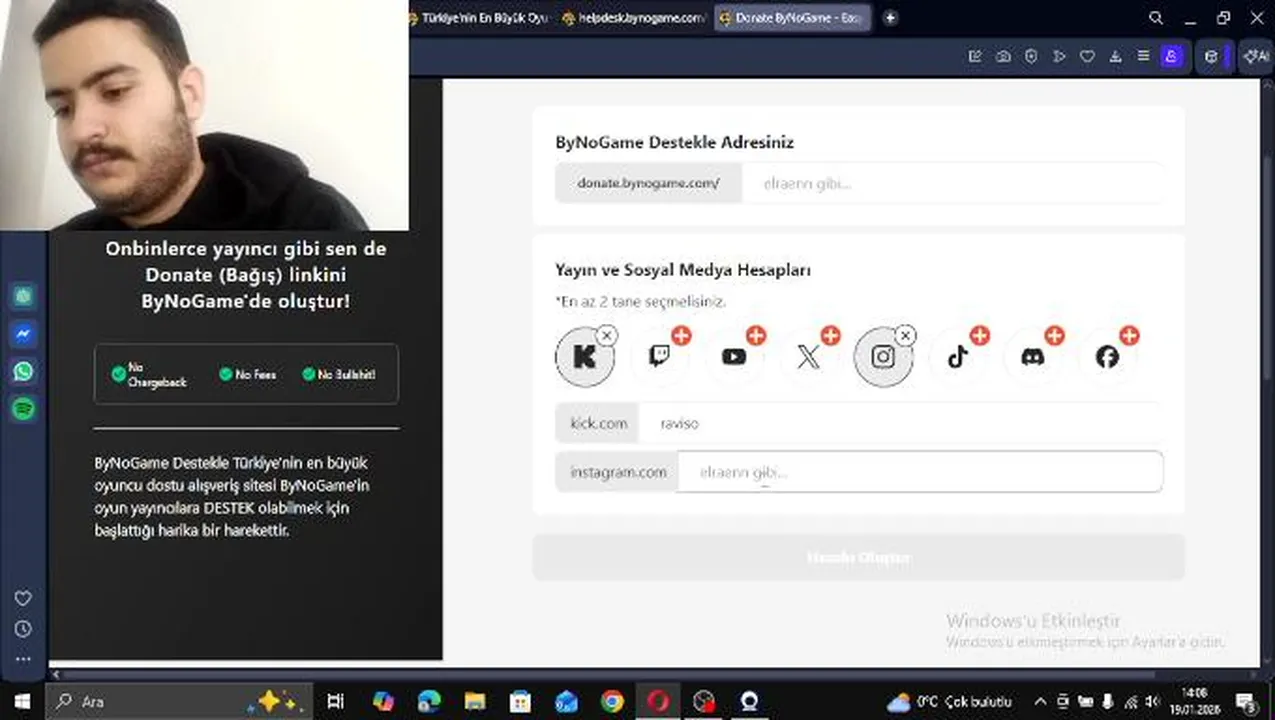
Task: Select the Facebook platform icon
Action: tap(1107, 357)
